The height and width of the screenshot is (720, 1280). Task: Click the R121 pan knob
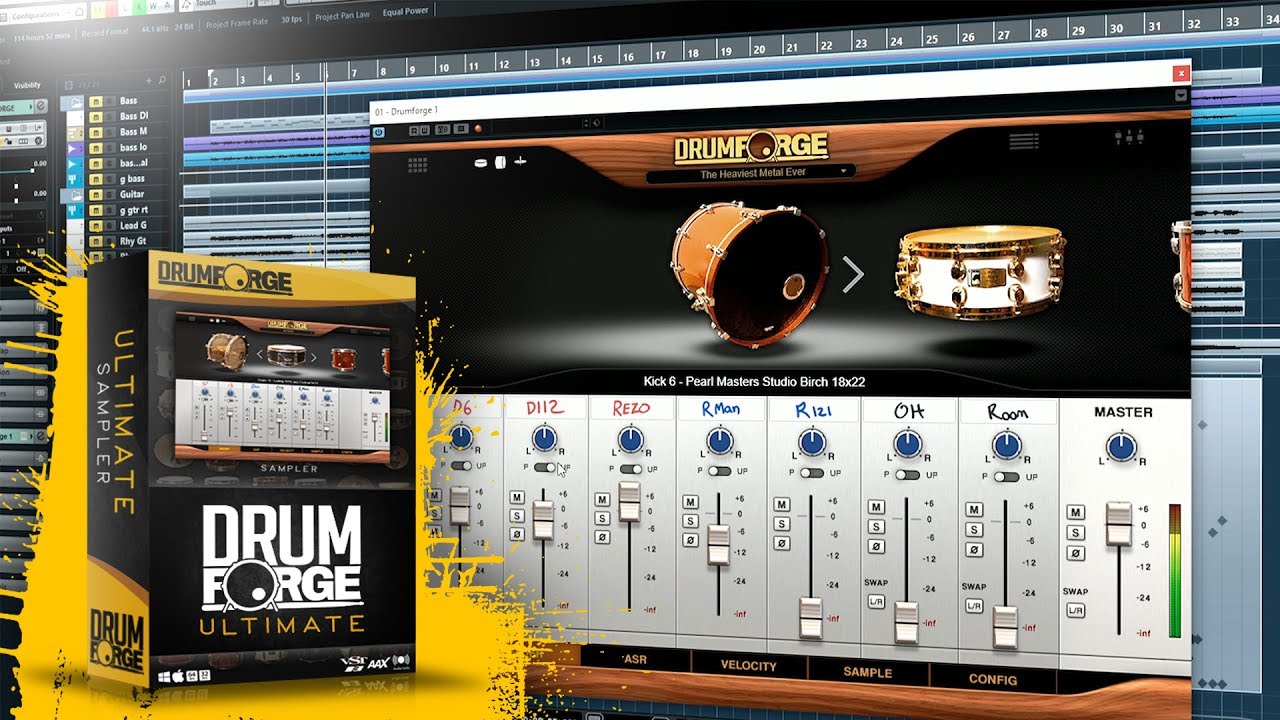pos(812,442)
